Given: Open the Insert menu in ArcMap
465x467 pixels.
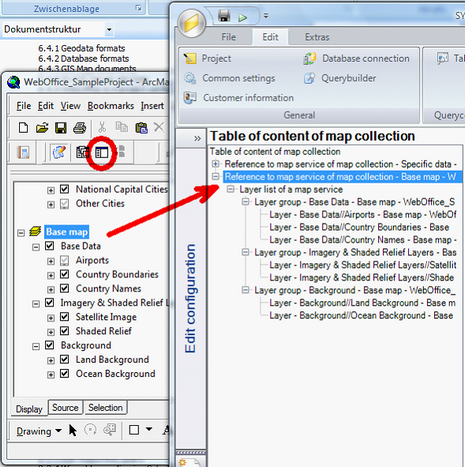Looking at the screenshot, I should coord(152,106).
